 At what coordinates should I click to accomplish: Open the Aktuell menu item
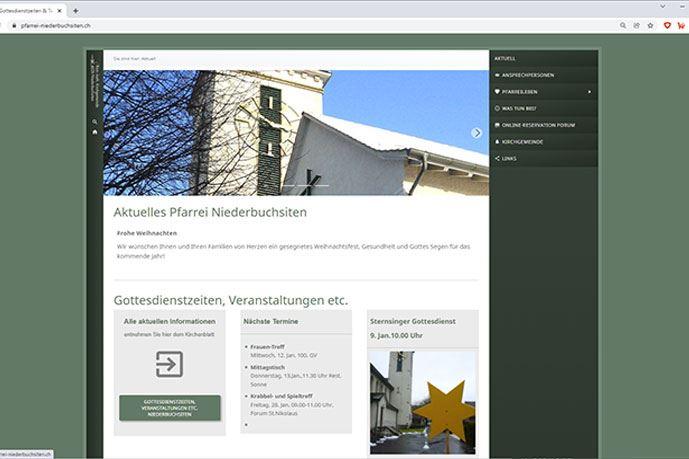point(506,59)
